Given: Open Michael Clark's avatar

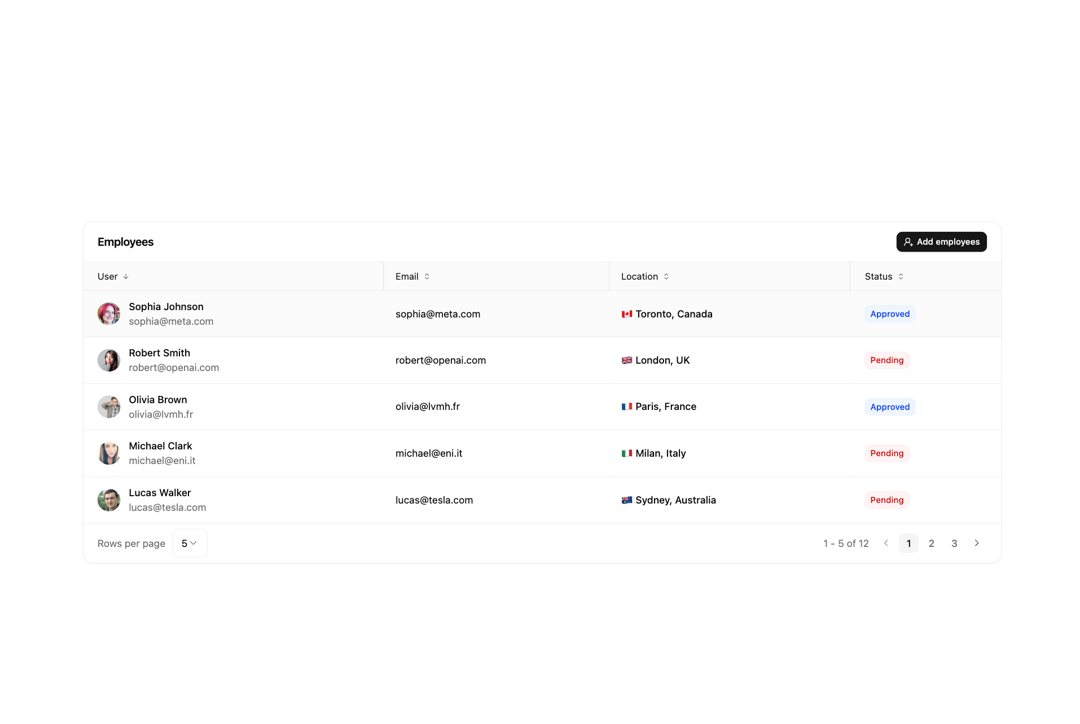Looking at the screenshot, I should coord(109,453).
